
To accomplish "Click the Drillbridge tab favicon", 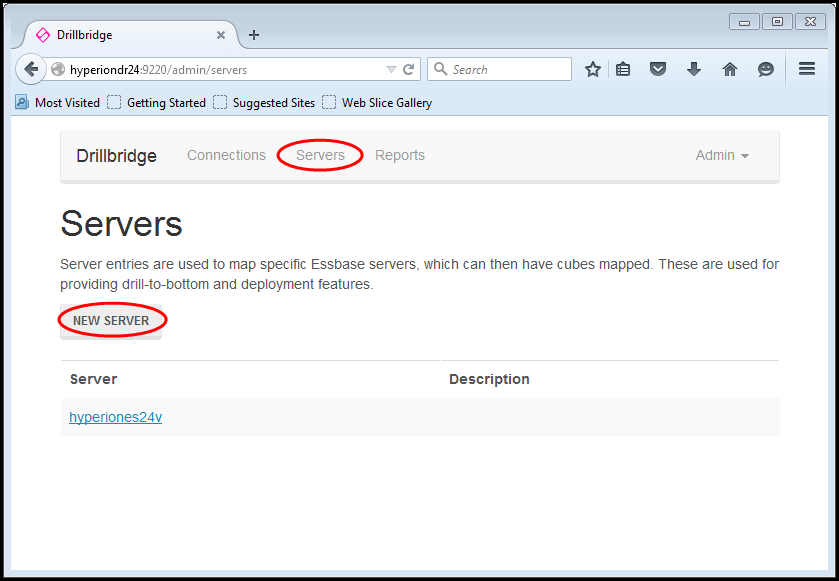I will click(43, 35).
